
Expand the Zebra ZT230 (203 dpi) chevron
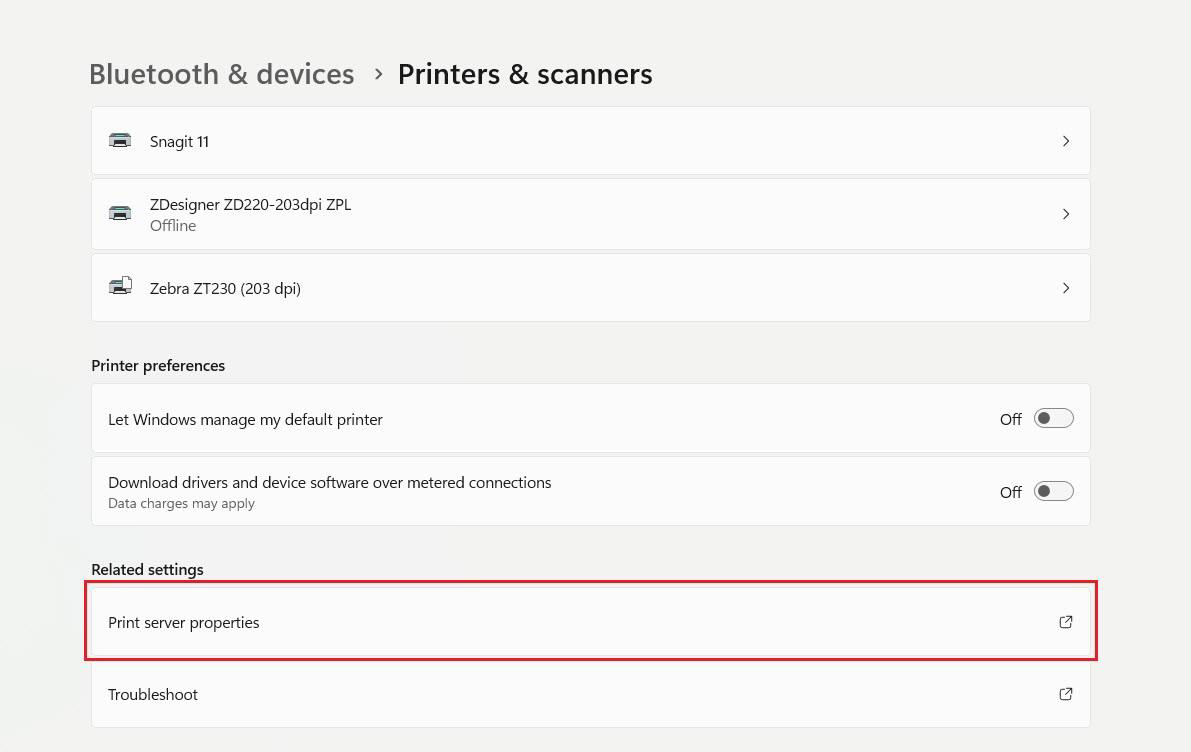pos(1066,288)
